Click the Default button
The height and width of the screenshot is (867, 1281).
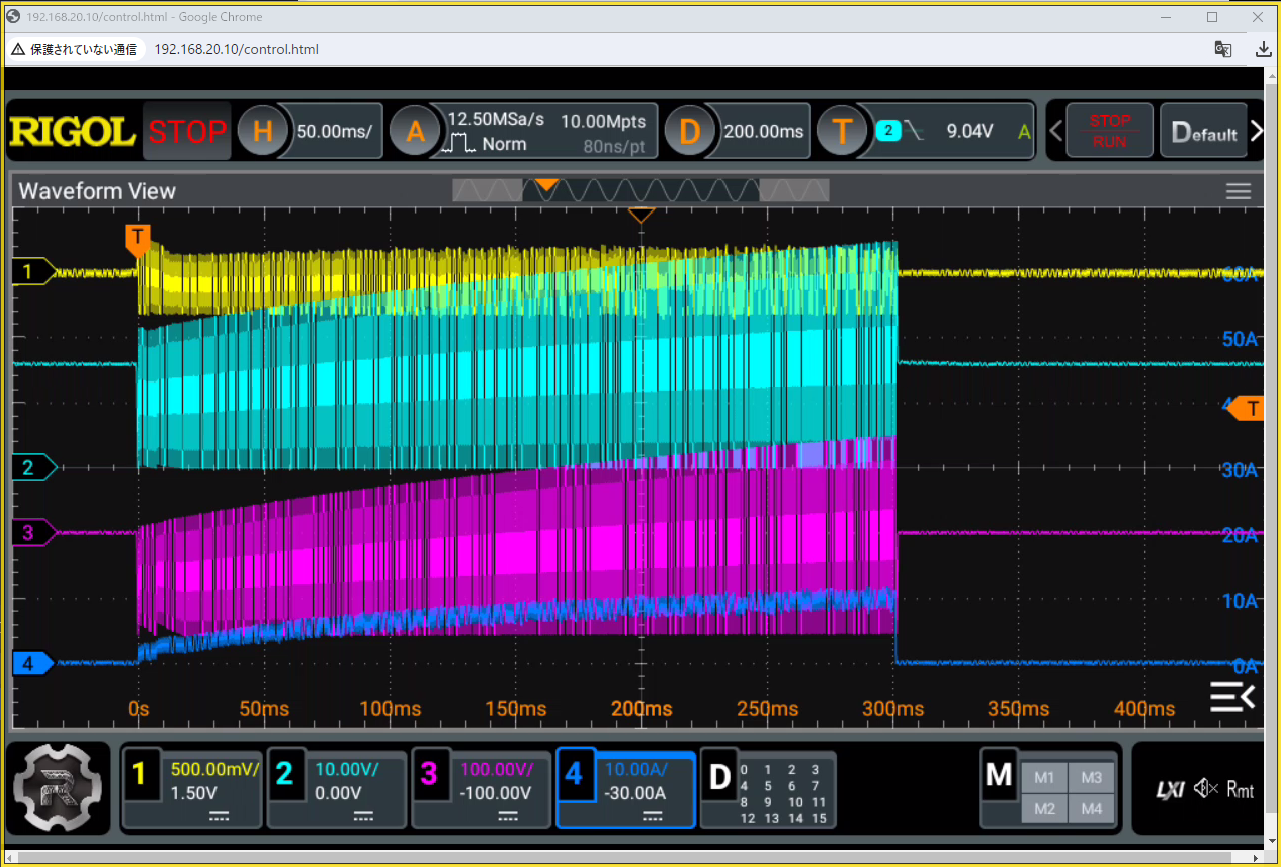click(1204, 131)
